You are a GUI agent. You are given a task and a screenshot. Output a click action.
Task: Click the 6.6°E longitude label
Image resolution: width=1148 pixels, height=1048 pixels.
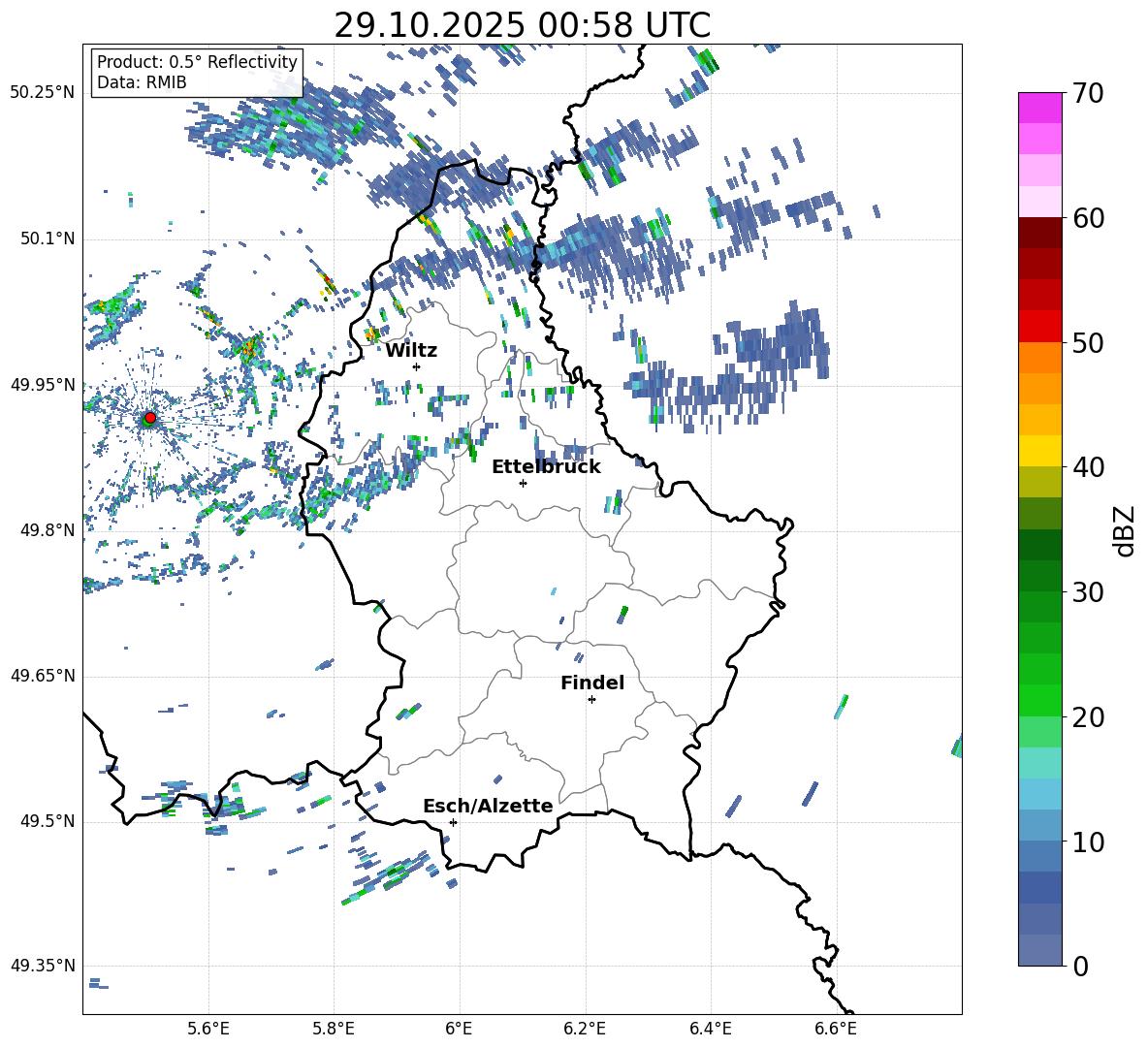[836, 1029]
